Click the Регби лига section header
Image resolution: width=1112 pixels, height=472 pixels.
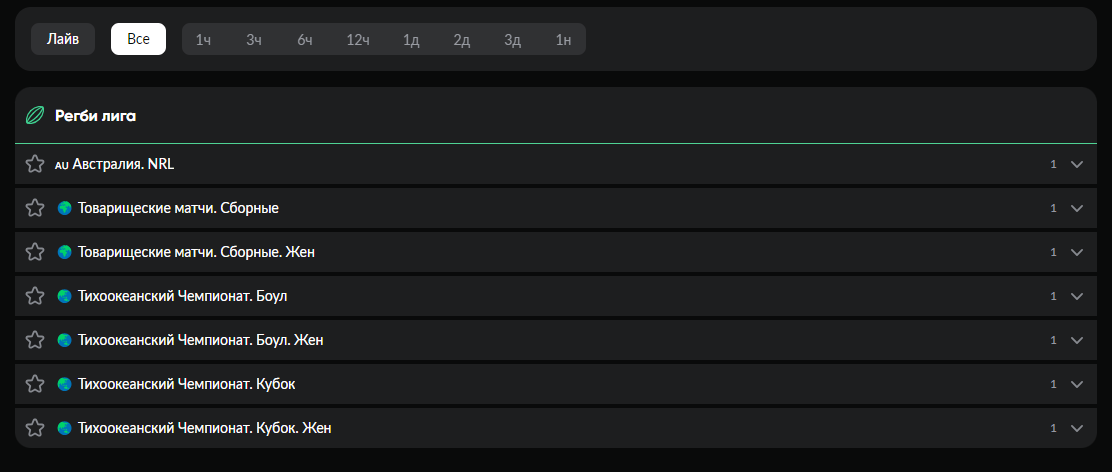coord(96,116)
